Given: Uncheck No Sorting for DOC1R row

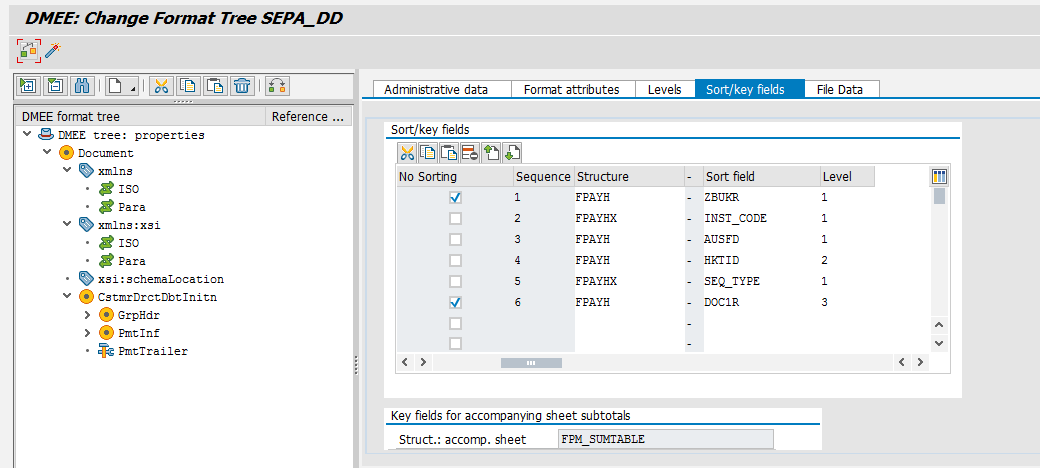Looking at the screenshot, I should tap(455, 302).
